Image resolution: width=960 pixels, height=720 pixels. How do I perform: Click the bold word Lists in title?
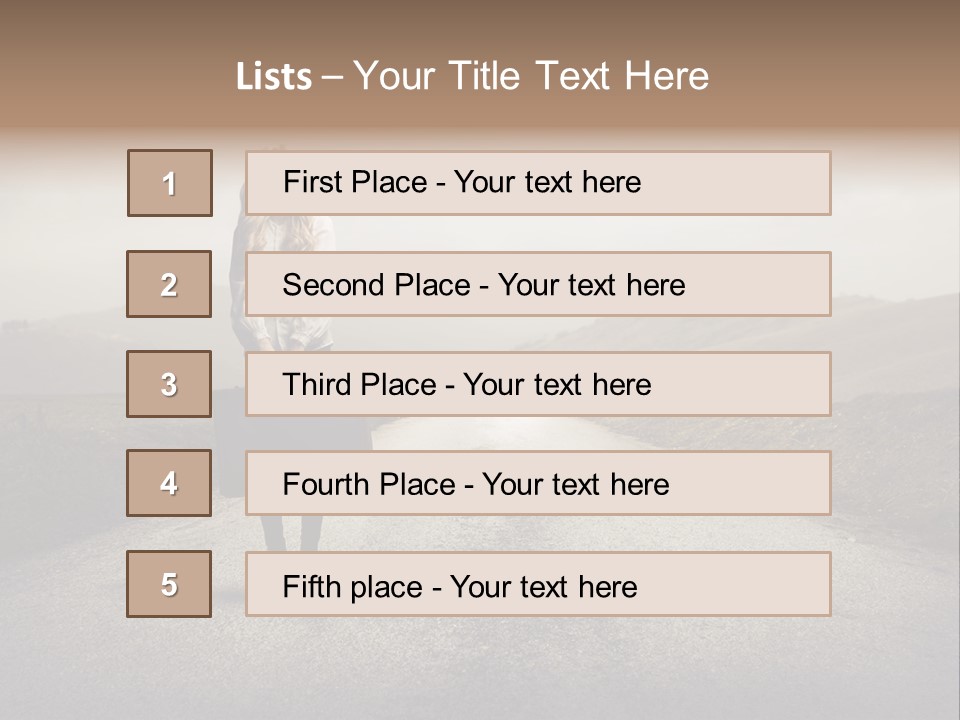tap(274, 77)
